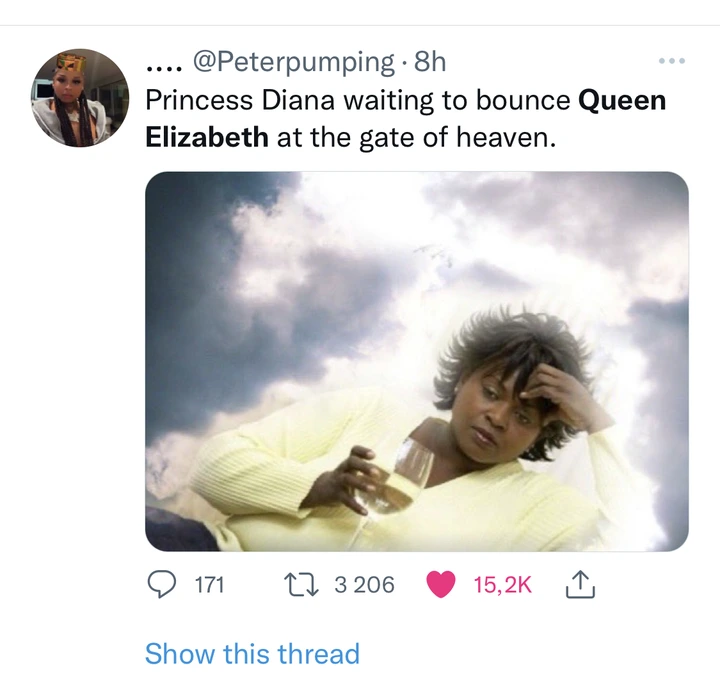The image size is (720, 679).
Task: Click the reply speech bubble icon
Action: (x=162, y=584)
